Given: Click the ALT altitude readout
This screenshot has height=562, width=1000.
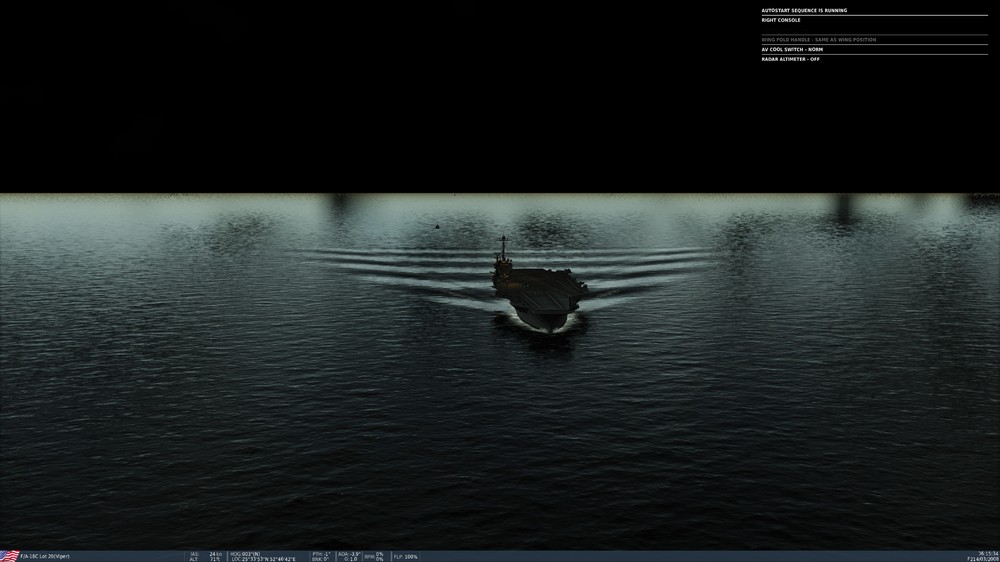Looking at the screenshot, I should pos(205,559).
